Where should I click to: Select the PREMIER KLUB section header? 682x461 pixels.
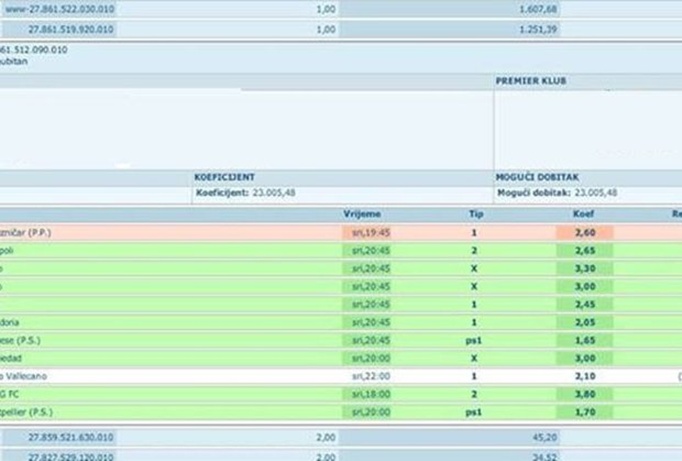coord(530,81)
